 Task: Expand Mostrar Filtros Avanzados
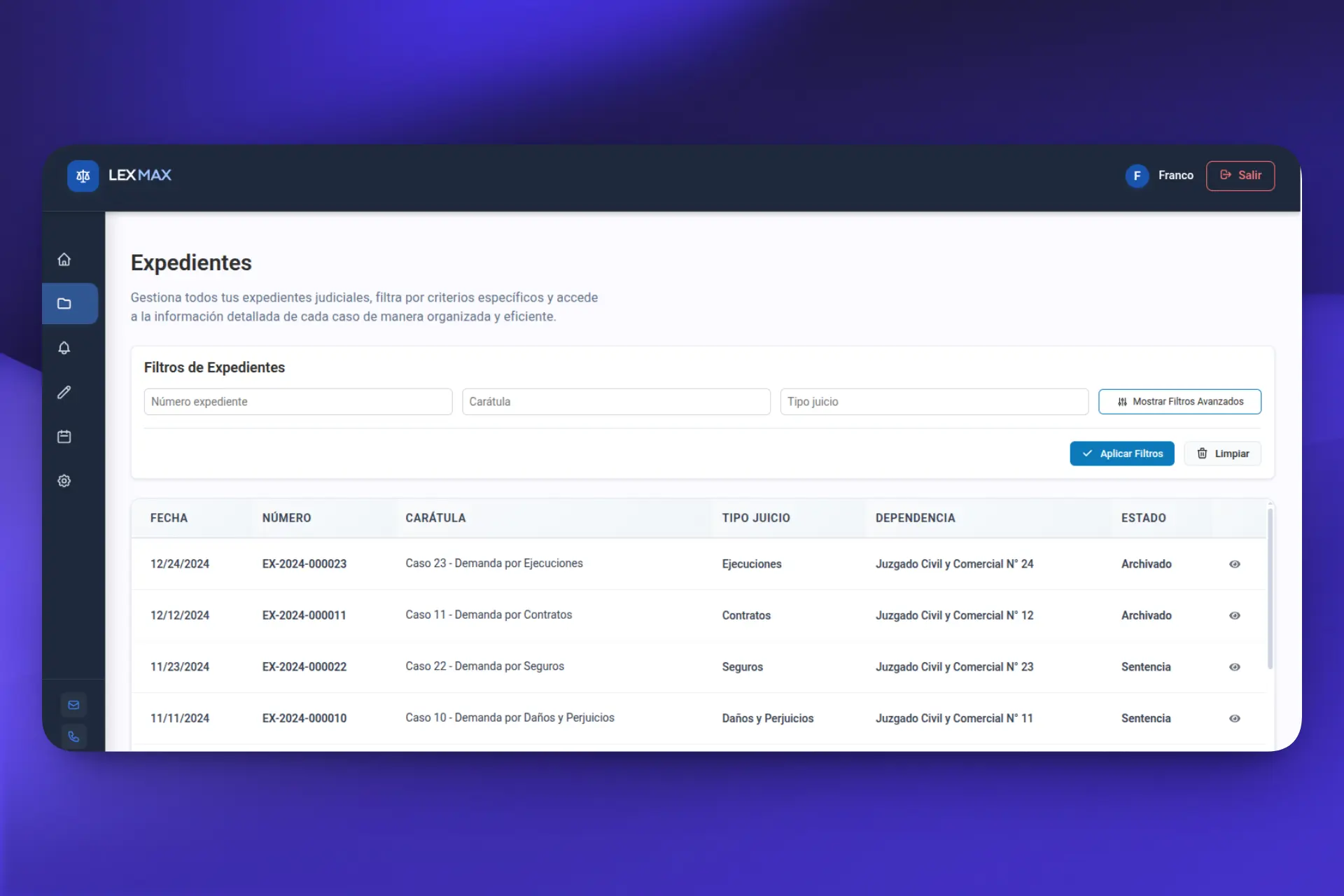tap(1179, 402)
